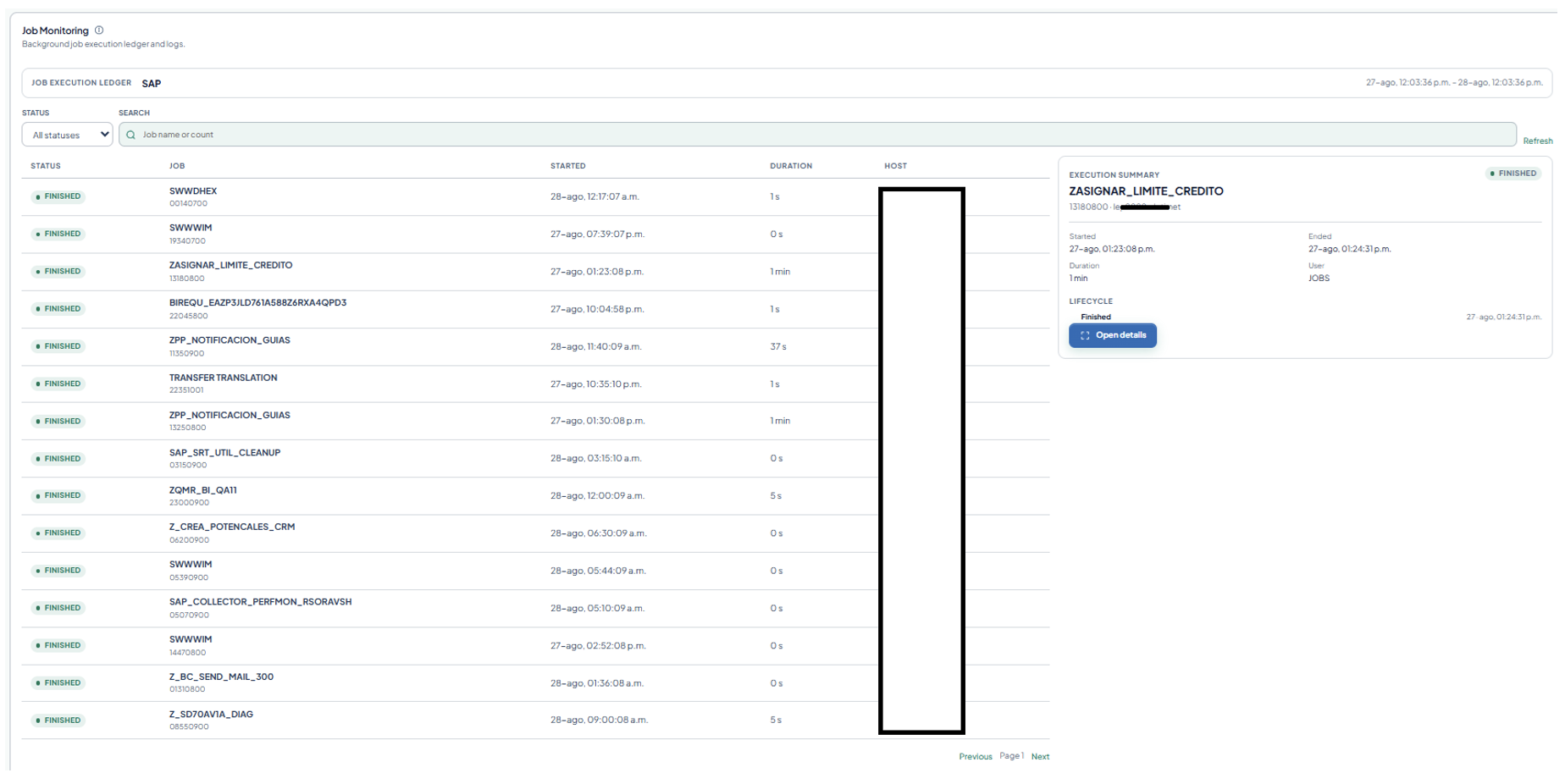Click the FINISHED status of the SWWDHEX row
This screenshot has width=1565, height=784.
58,196
